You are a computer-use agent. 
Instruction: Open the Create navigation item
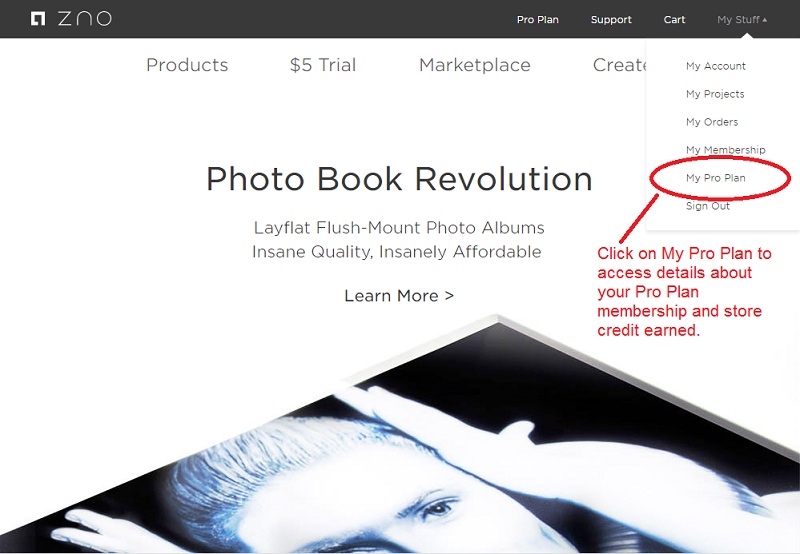click(619, 65)
